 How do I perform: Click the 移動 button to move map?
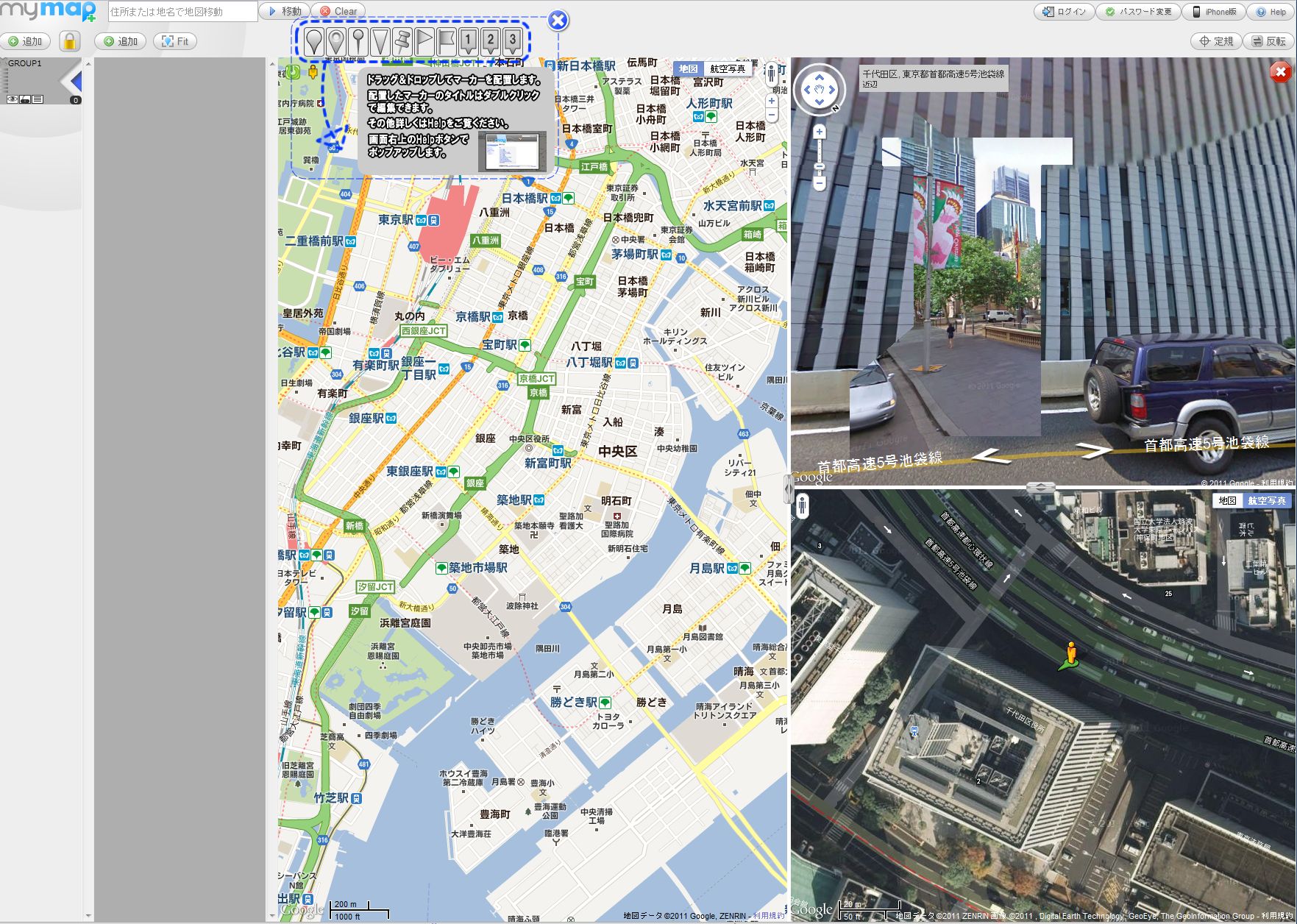coord(285,11)
